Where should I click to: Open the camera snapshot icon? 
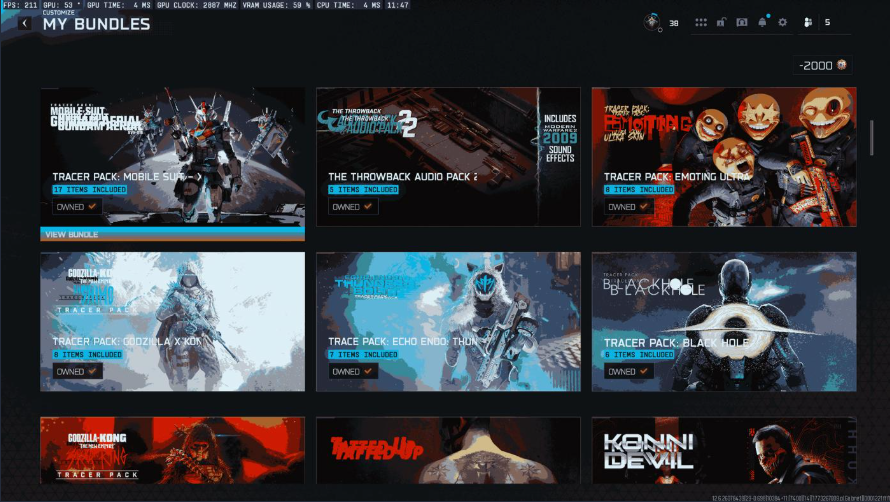coord(741,23)
